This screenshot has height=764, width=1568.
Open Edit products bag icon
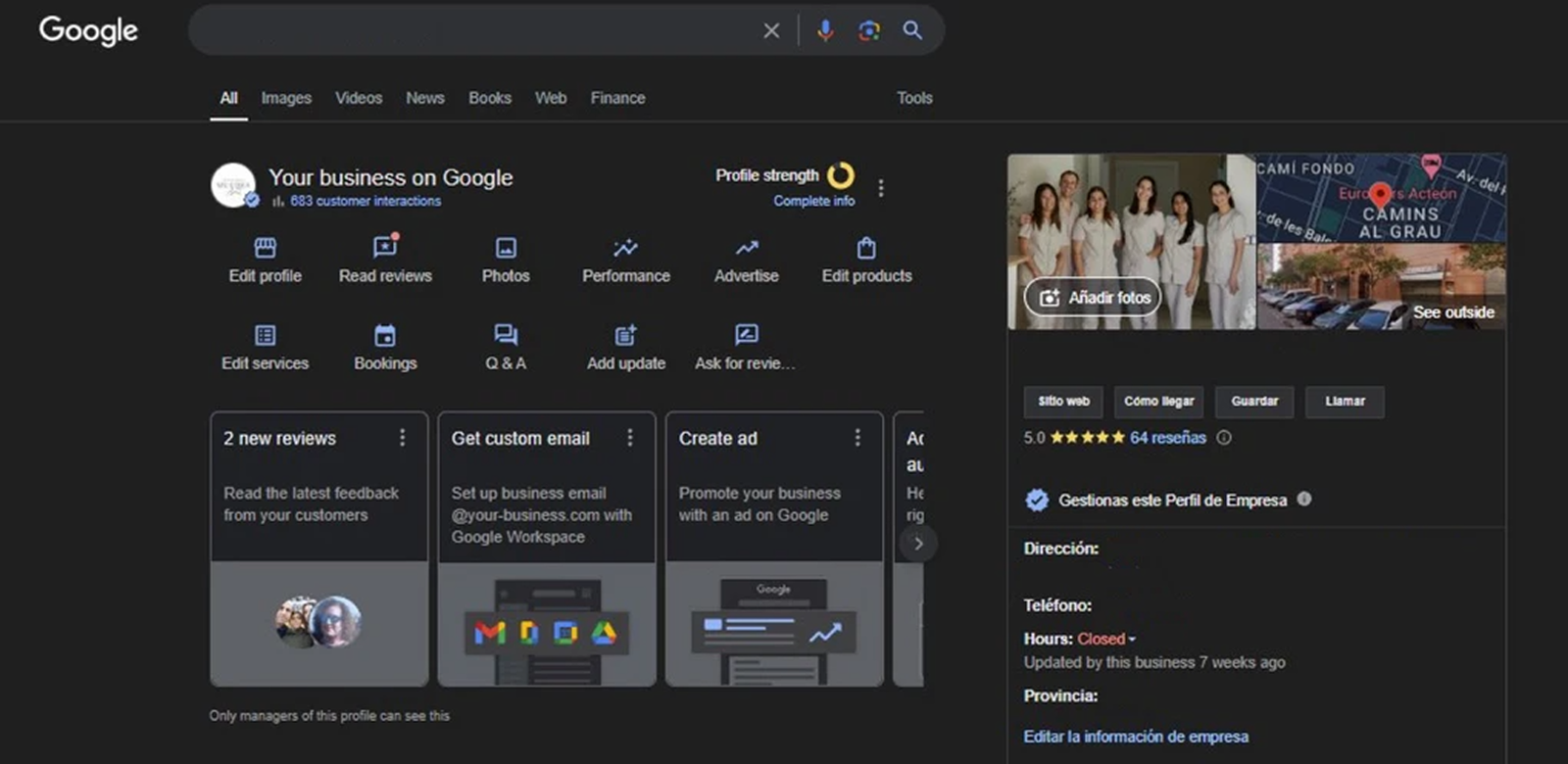(x=866, y=248)
